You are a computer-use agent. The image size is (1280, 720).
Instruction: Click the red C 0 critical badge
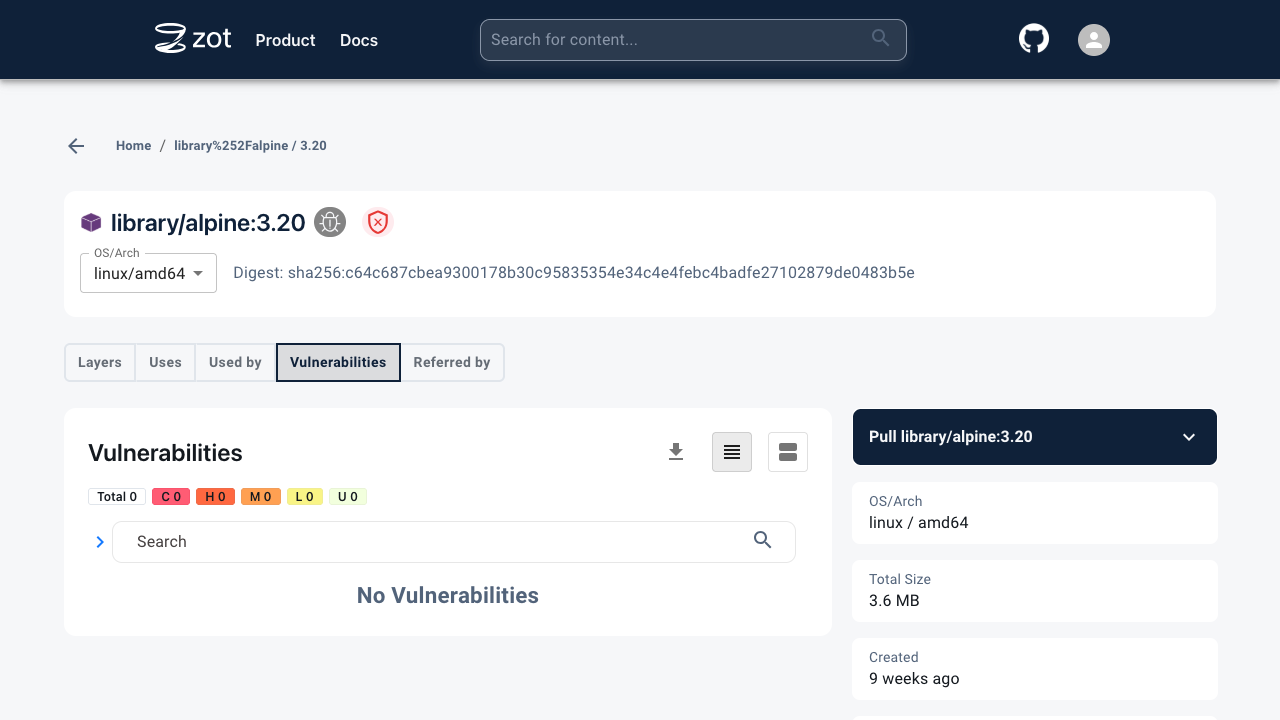coord(171,497)
